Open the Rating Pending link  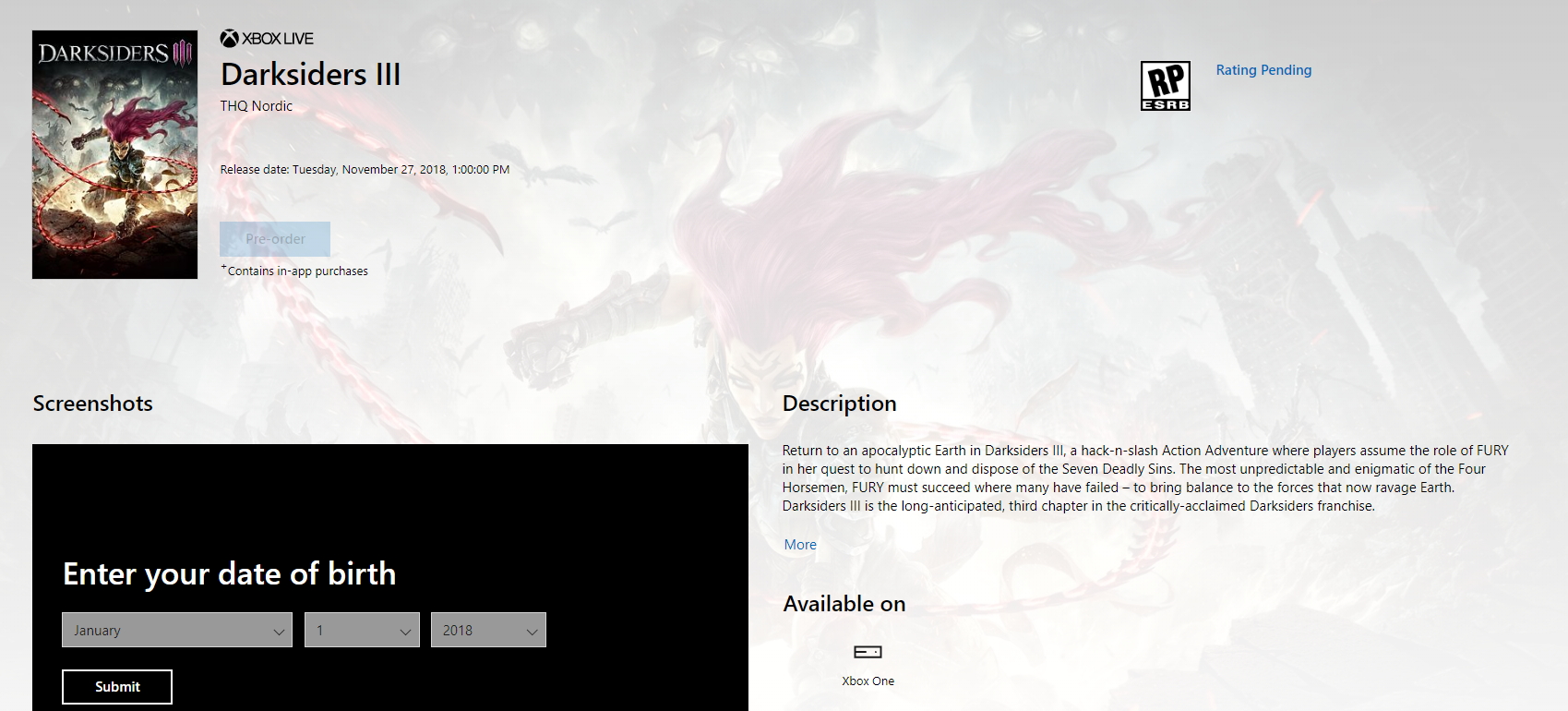(x=1263, y=70)
